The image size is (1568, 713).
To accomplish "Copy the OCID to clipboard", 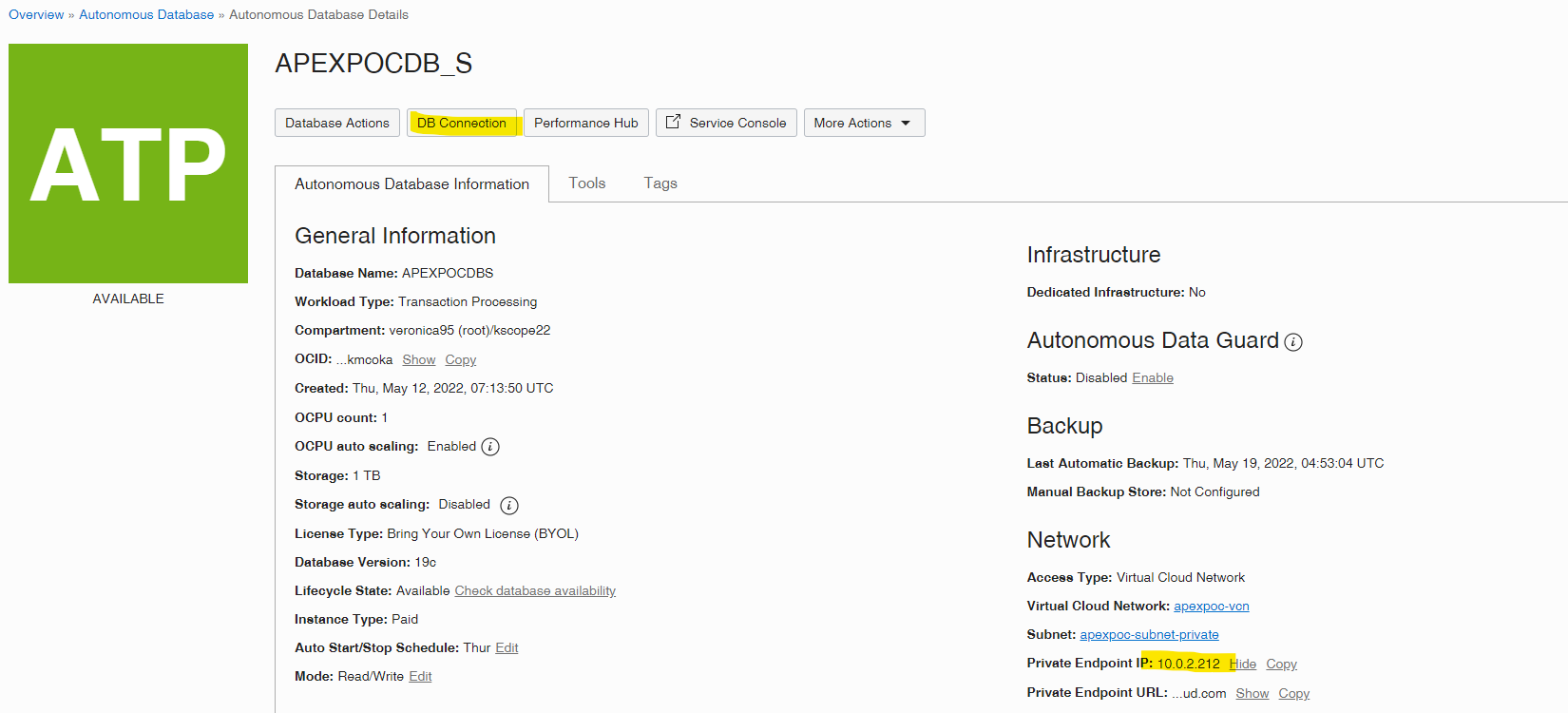I will click(x=460, y=359).
